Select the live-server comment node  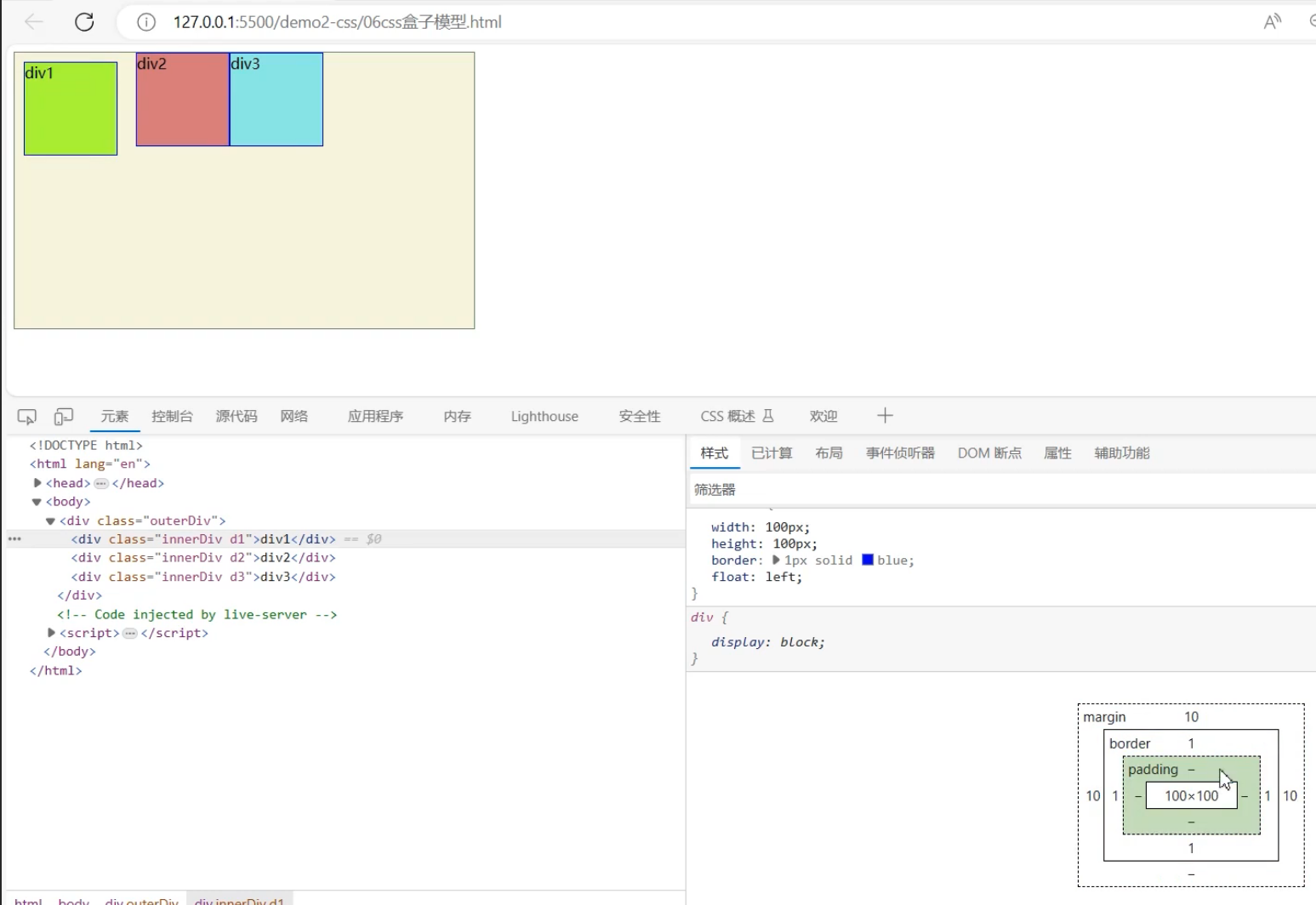(197, 614)
